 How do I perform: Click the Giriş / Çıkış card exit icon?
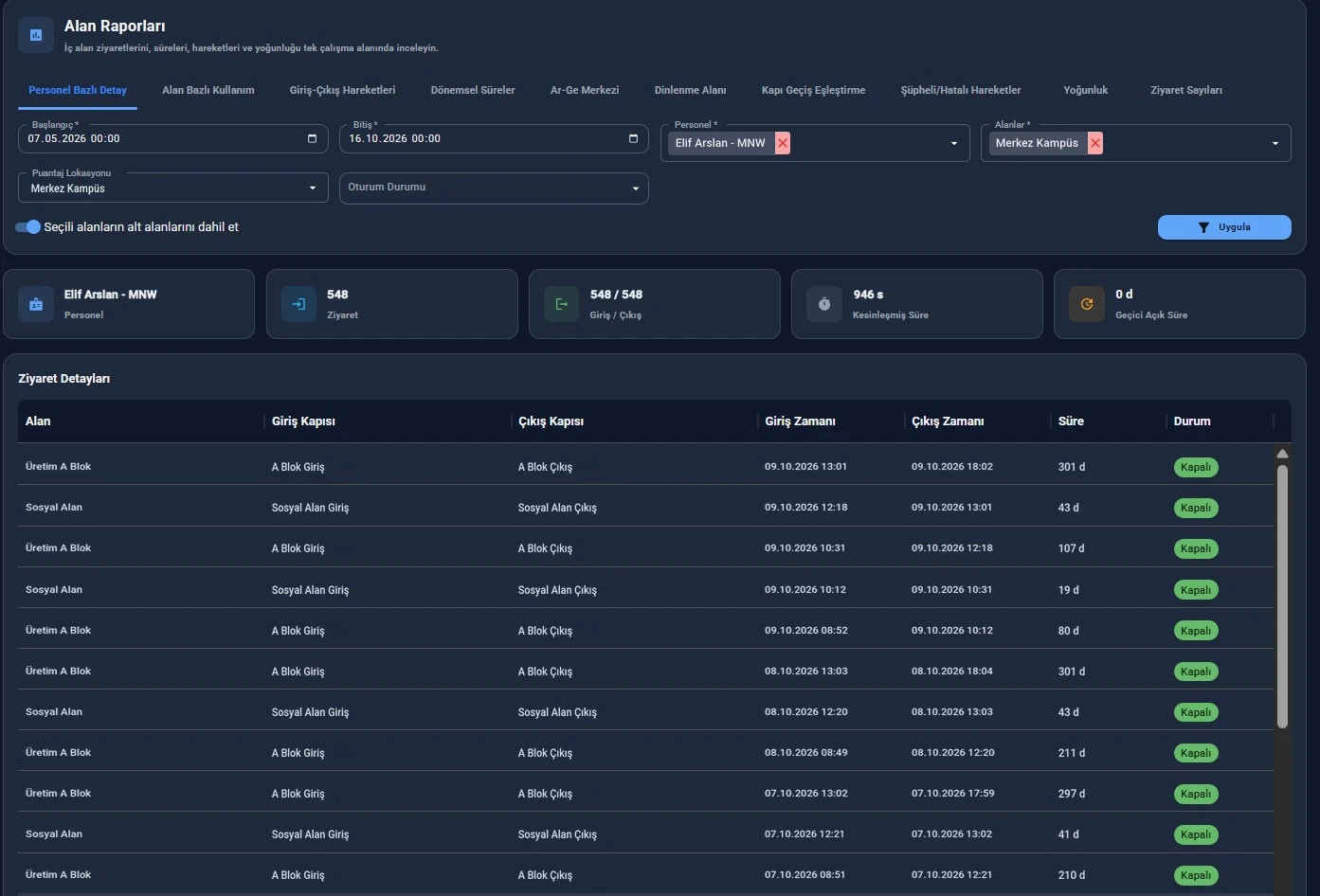click(561, 304)
